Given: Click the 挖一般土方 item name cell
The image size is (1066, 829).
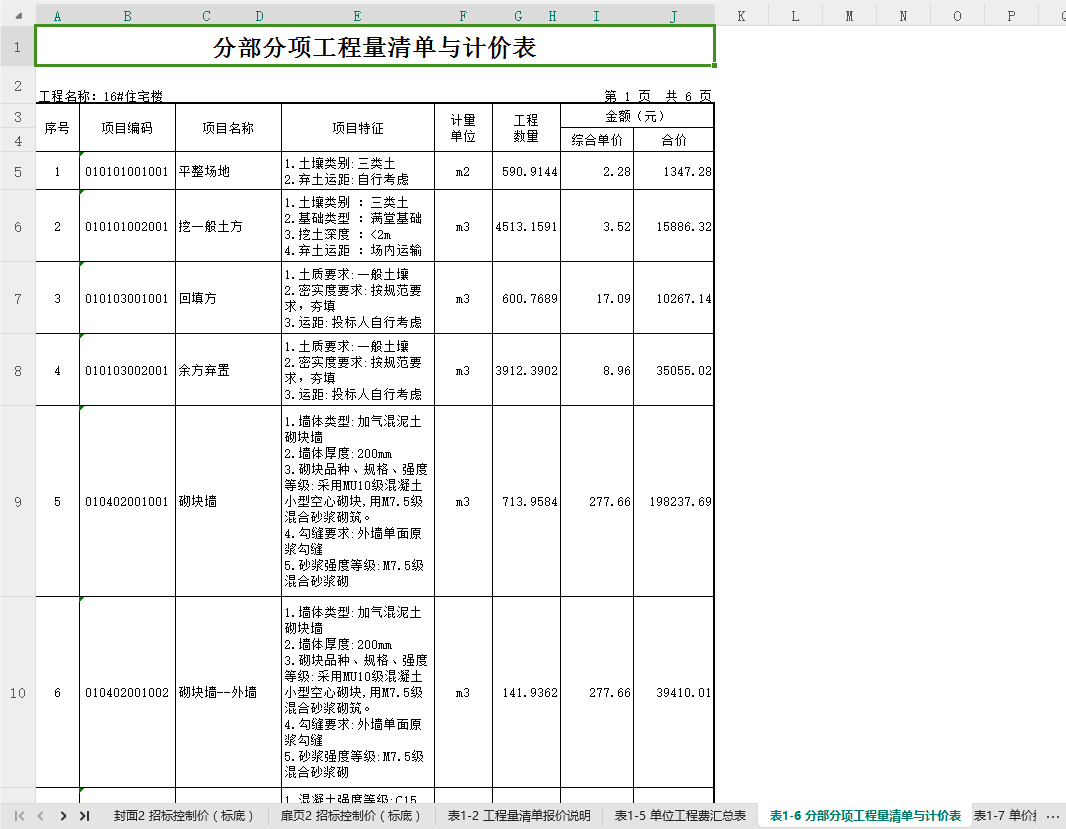Looking at the screenshot, I should (x=228, y=226).
